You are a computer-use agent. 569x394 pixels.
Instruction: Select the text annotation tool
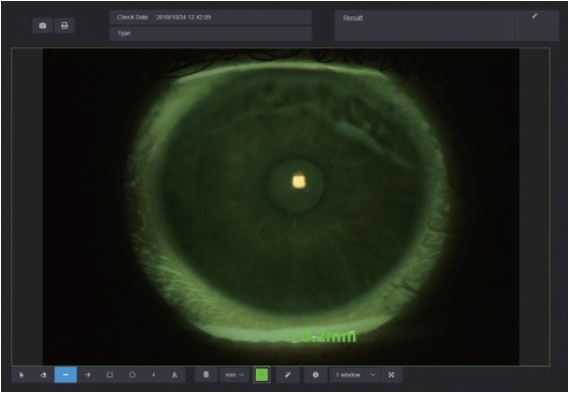175,375
